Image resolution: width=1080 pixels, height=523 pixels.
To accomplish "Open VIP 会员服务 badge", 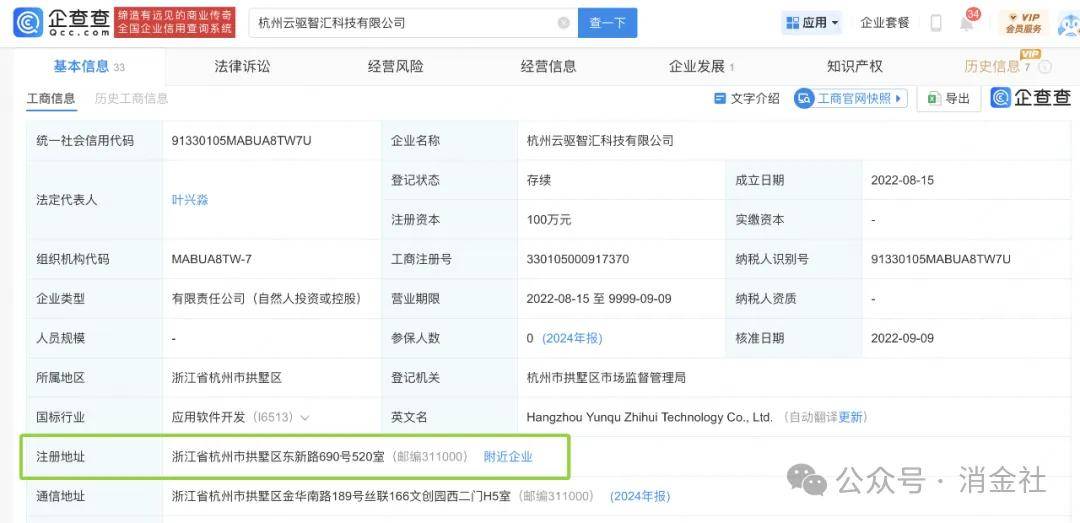I will pos(1023,23).
